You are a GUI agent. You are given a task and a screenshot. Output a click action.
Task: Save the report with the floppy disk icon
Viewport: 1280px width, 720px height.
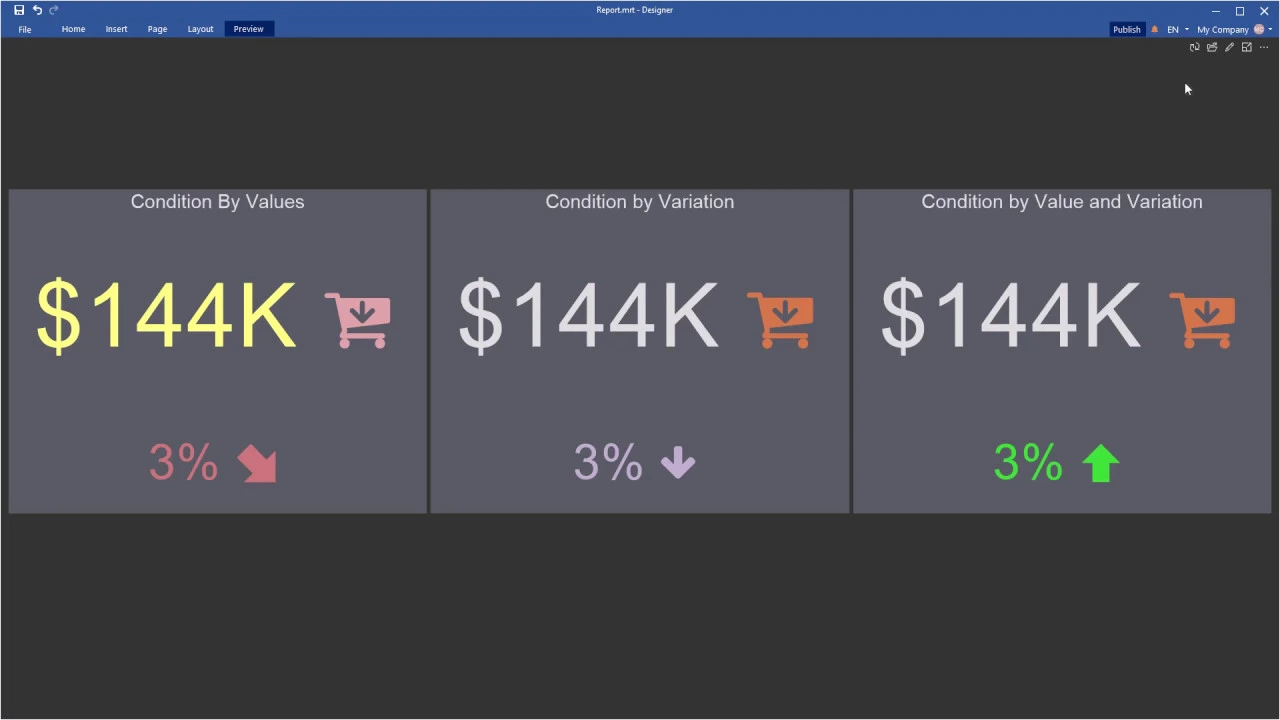tap(19, 10)
